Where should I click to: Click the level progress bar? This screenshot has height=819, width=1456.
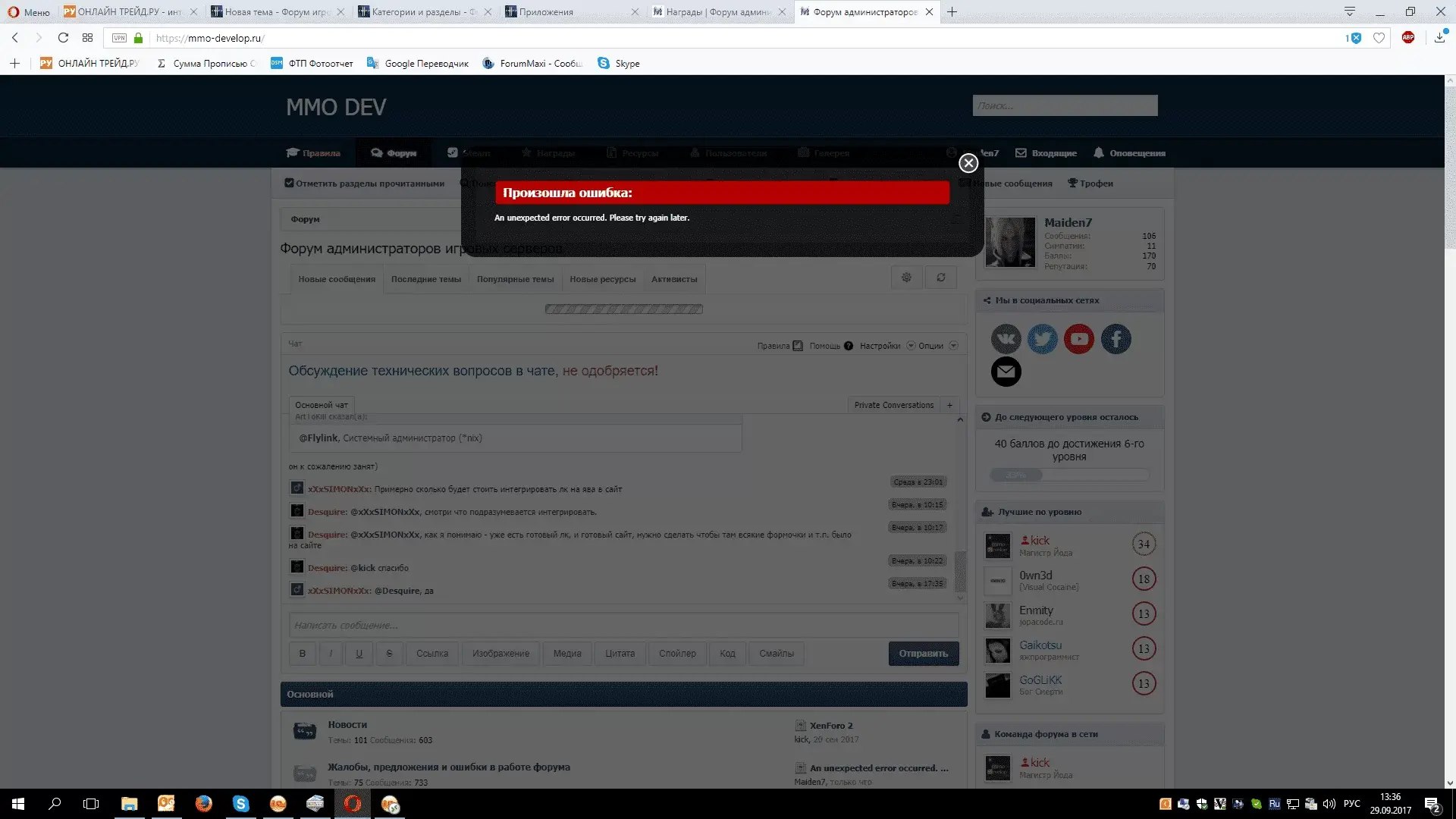1069,475
